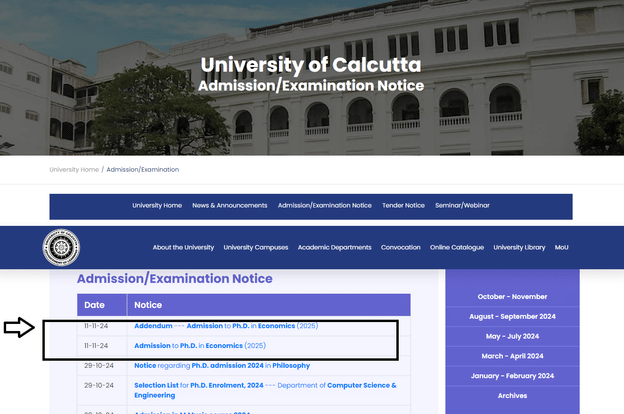Open Selection List Ph.D. Enrolment Computer Science notice
The image size is (624, 414).
[265, 390]
